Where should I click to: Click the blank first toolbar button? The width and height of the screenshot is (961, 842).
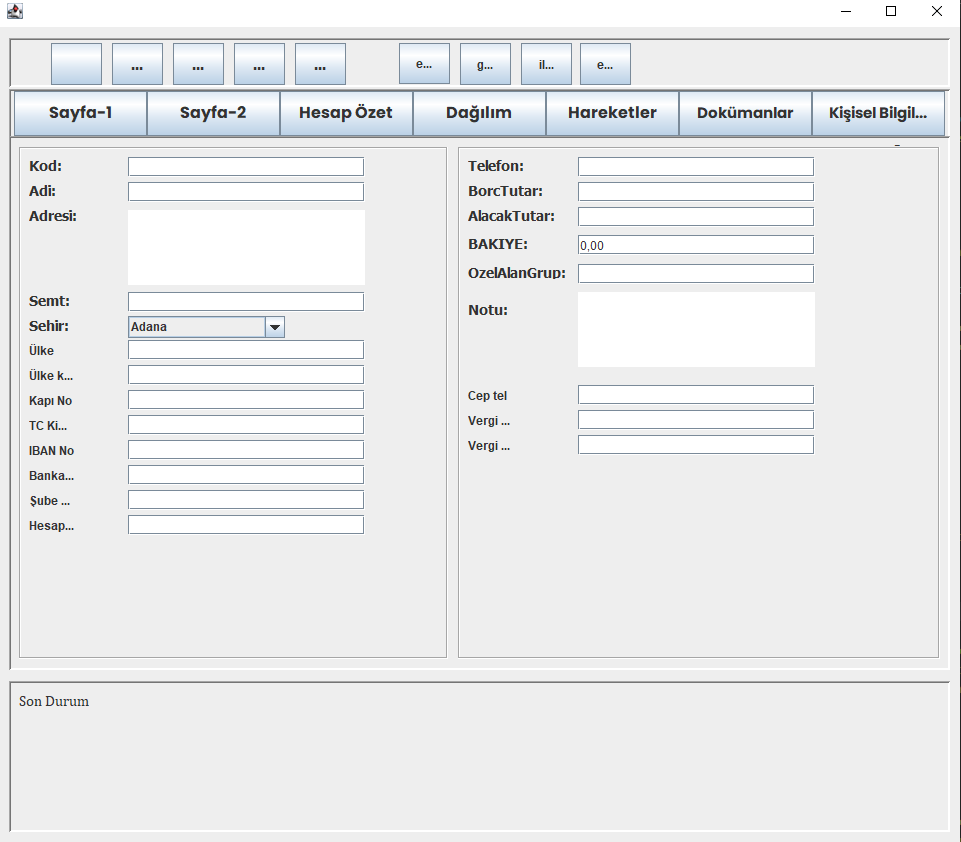tap(76, 64)
